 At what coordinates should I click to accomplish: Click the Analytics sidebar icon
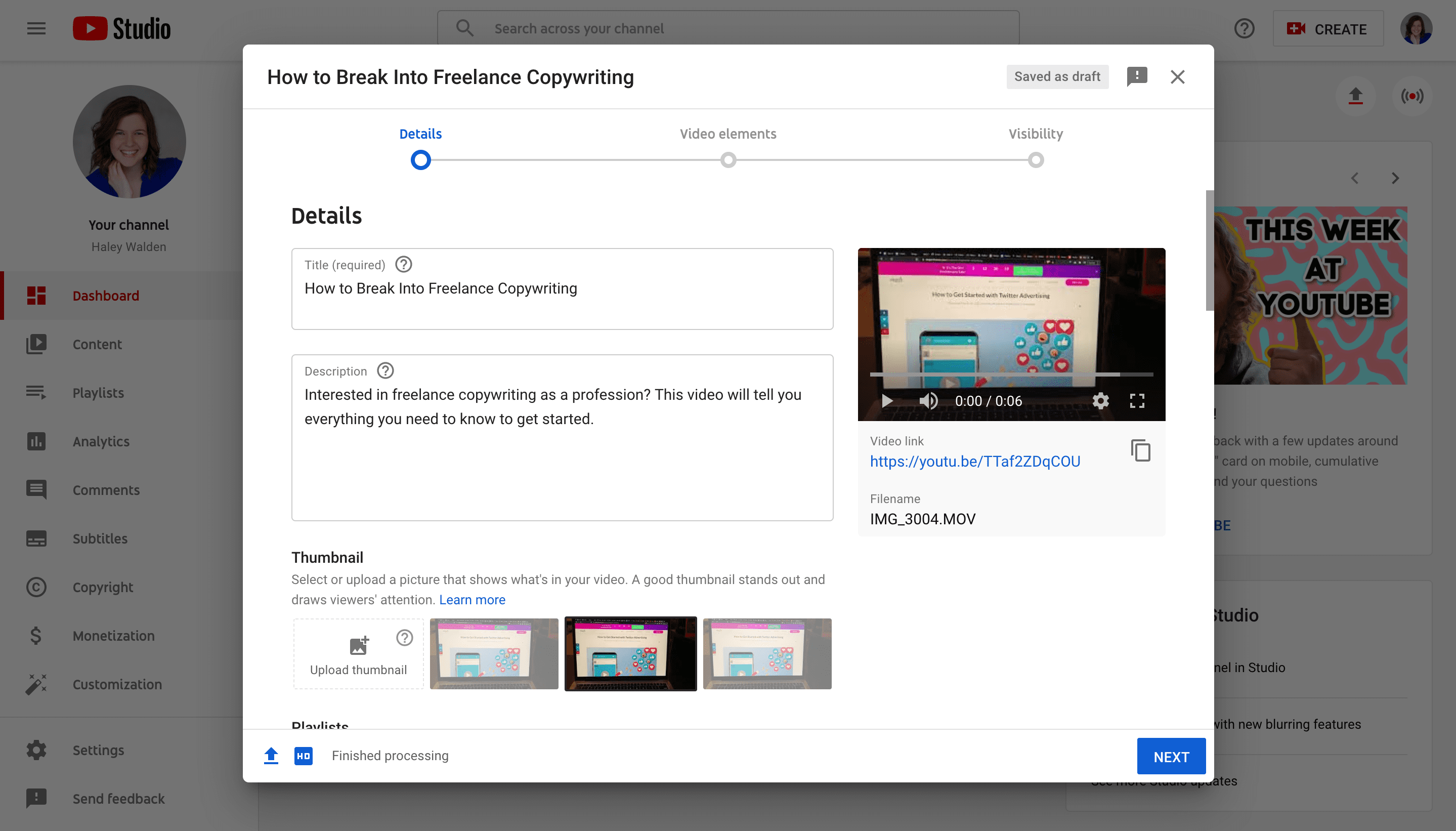coord(35,441)
